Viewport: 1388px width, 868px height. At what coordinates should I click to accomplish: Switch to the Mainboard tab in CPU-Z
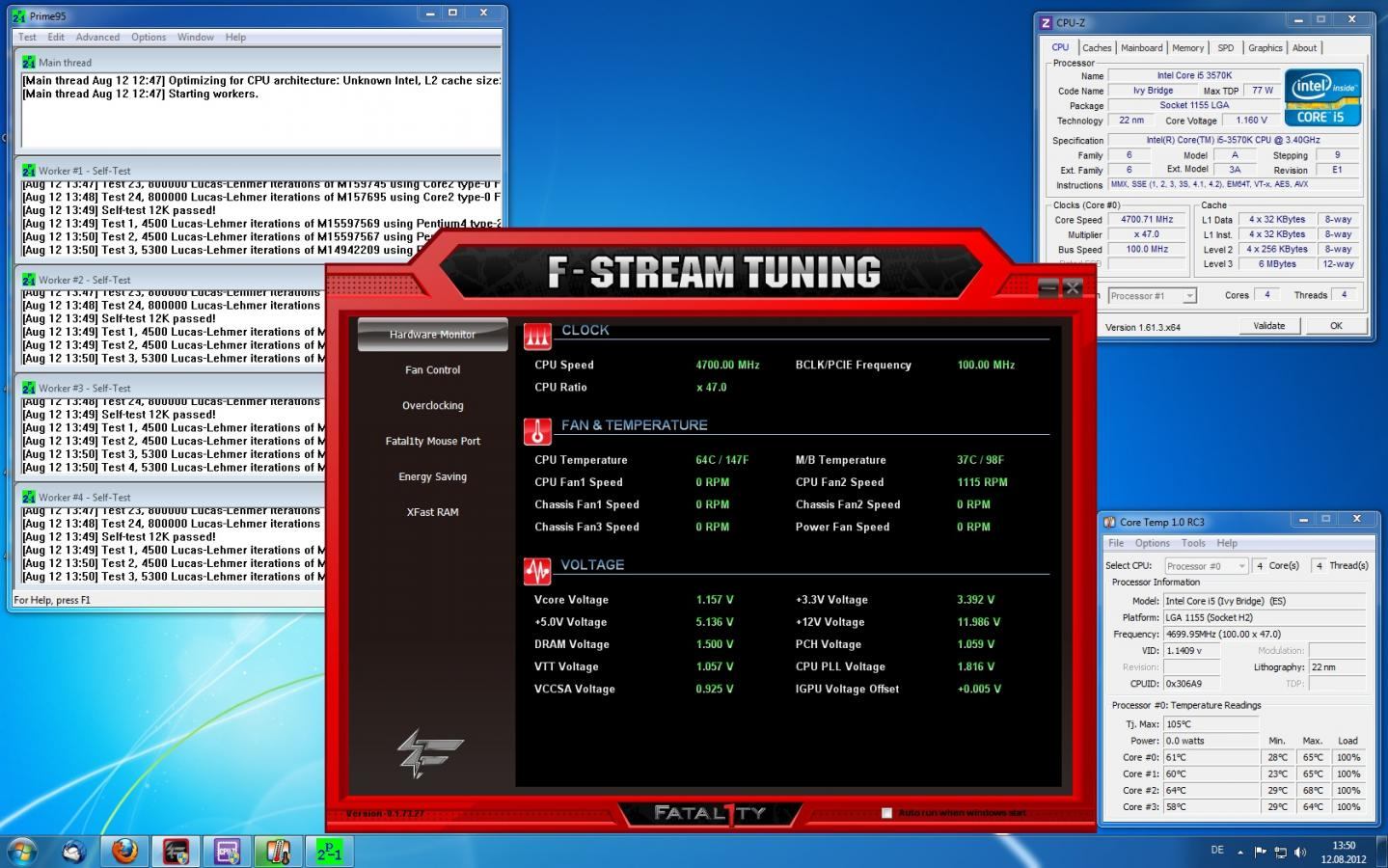1141,47
